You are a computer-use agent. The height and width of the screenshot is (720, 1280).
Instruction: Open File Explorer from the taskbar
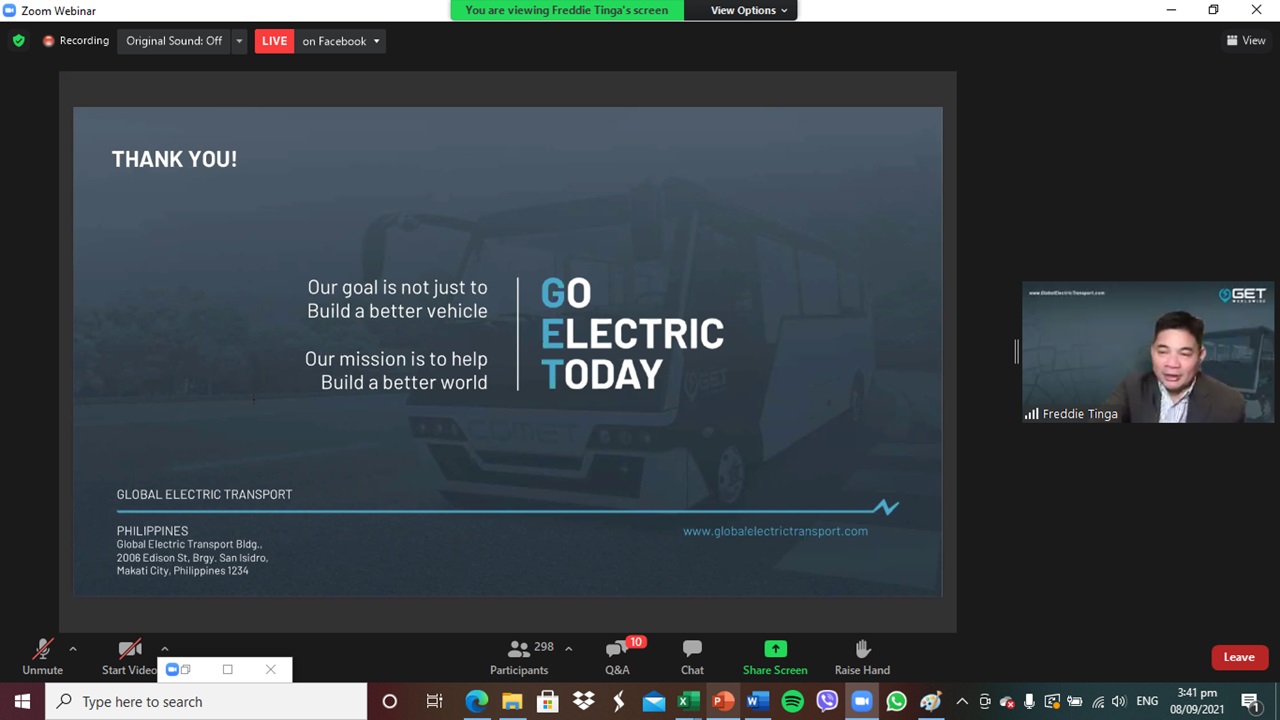click(512, 701)
